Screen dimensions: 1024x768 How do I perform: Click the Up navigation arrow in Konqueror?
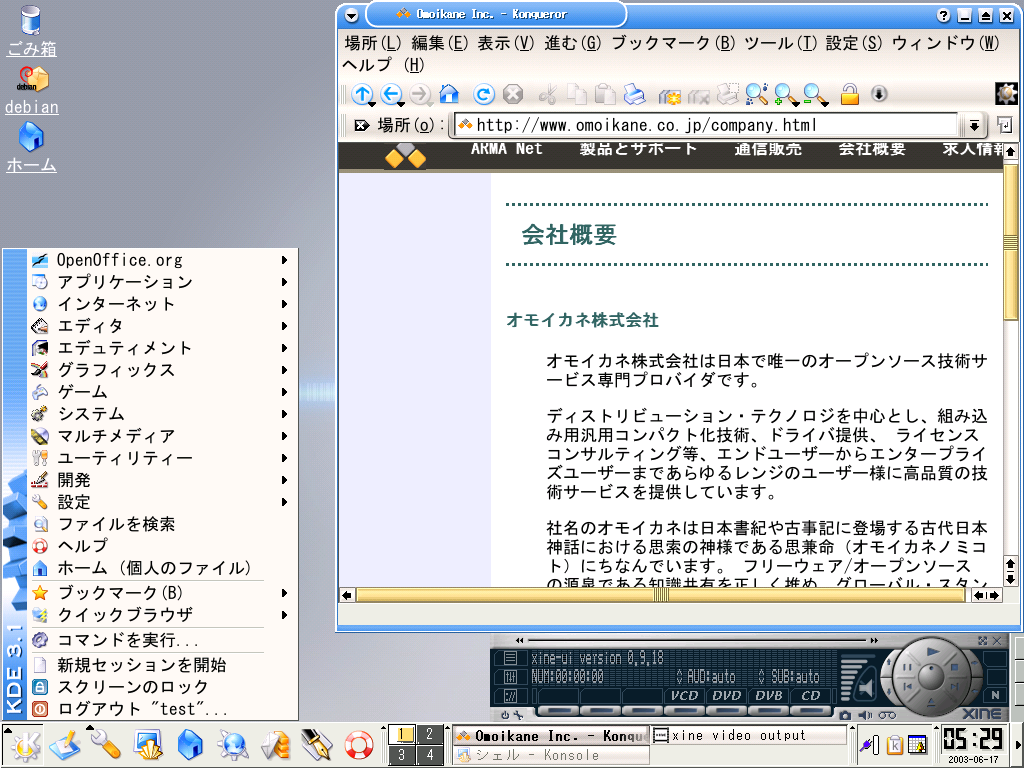tap(362, 95)
